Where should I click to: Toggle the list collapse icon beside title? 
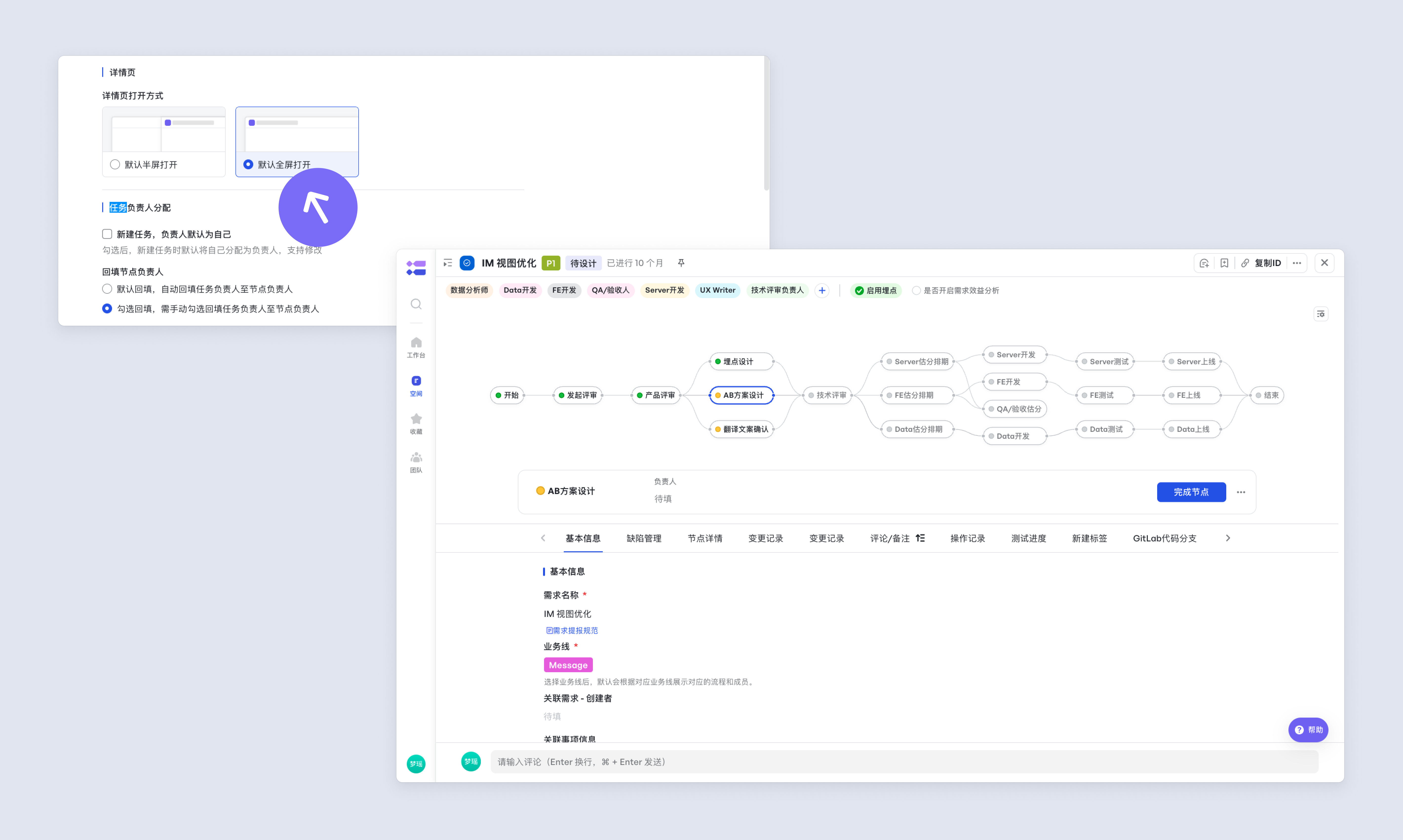coord(448,263)
